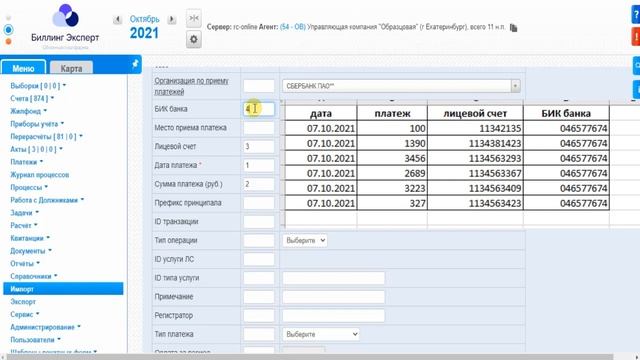
Task: Expand the Справочники menu
Action: click(x=34, y=276)
